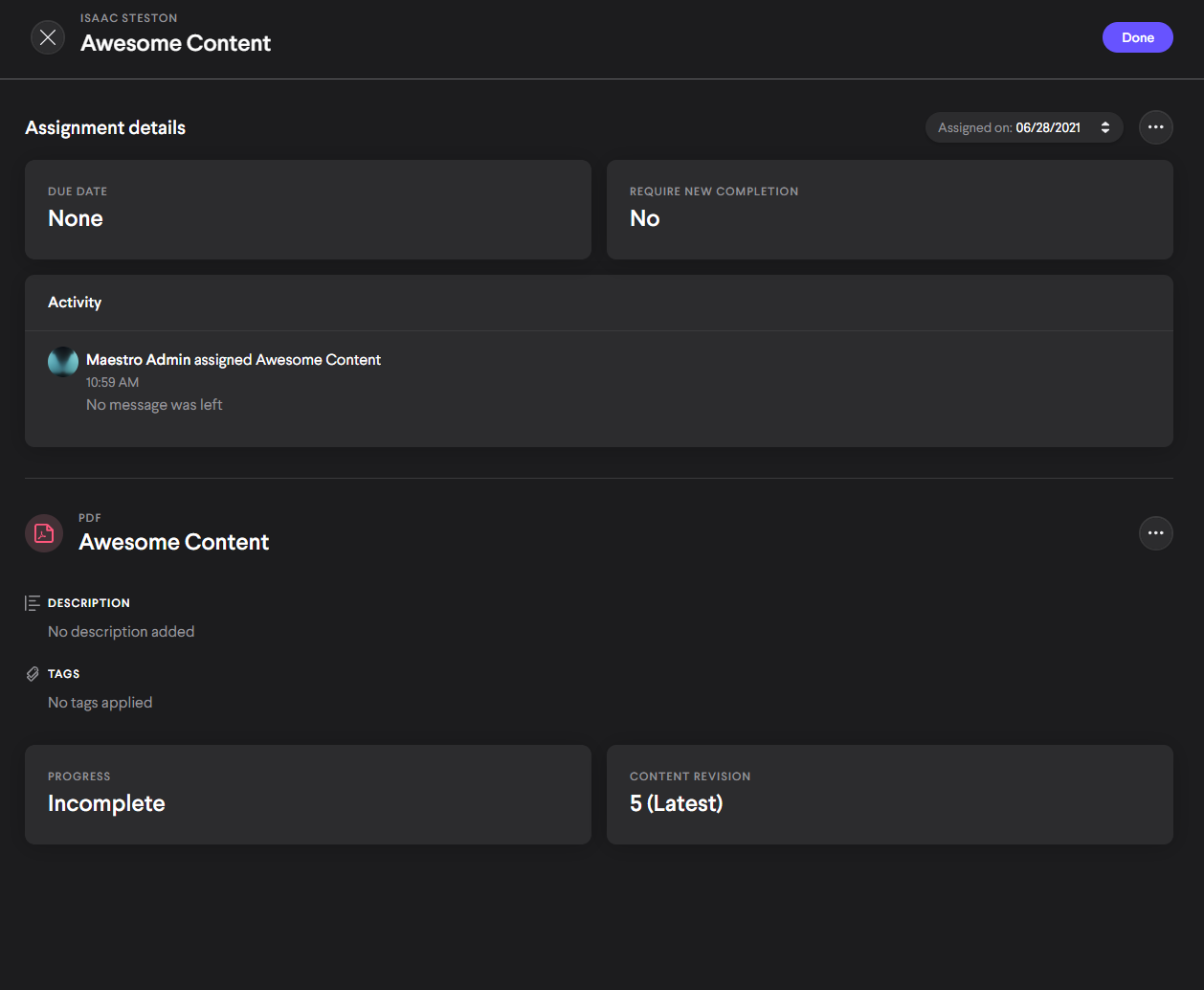Click the red PDF file icon
1204x990 pixels.
[x=44, y=533]
